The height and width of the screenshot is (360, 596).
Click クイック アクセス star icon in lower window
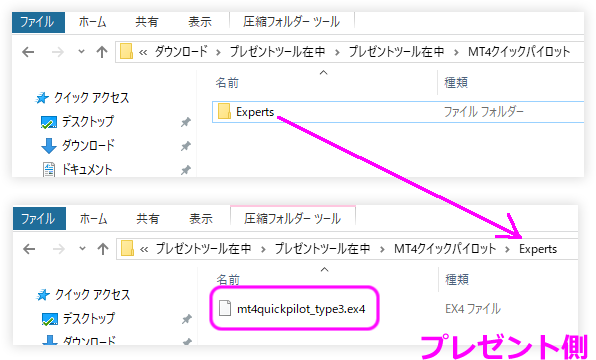tap(43, 295)
